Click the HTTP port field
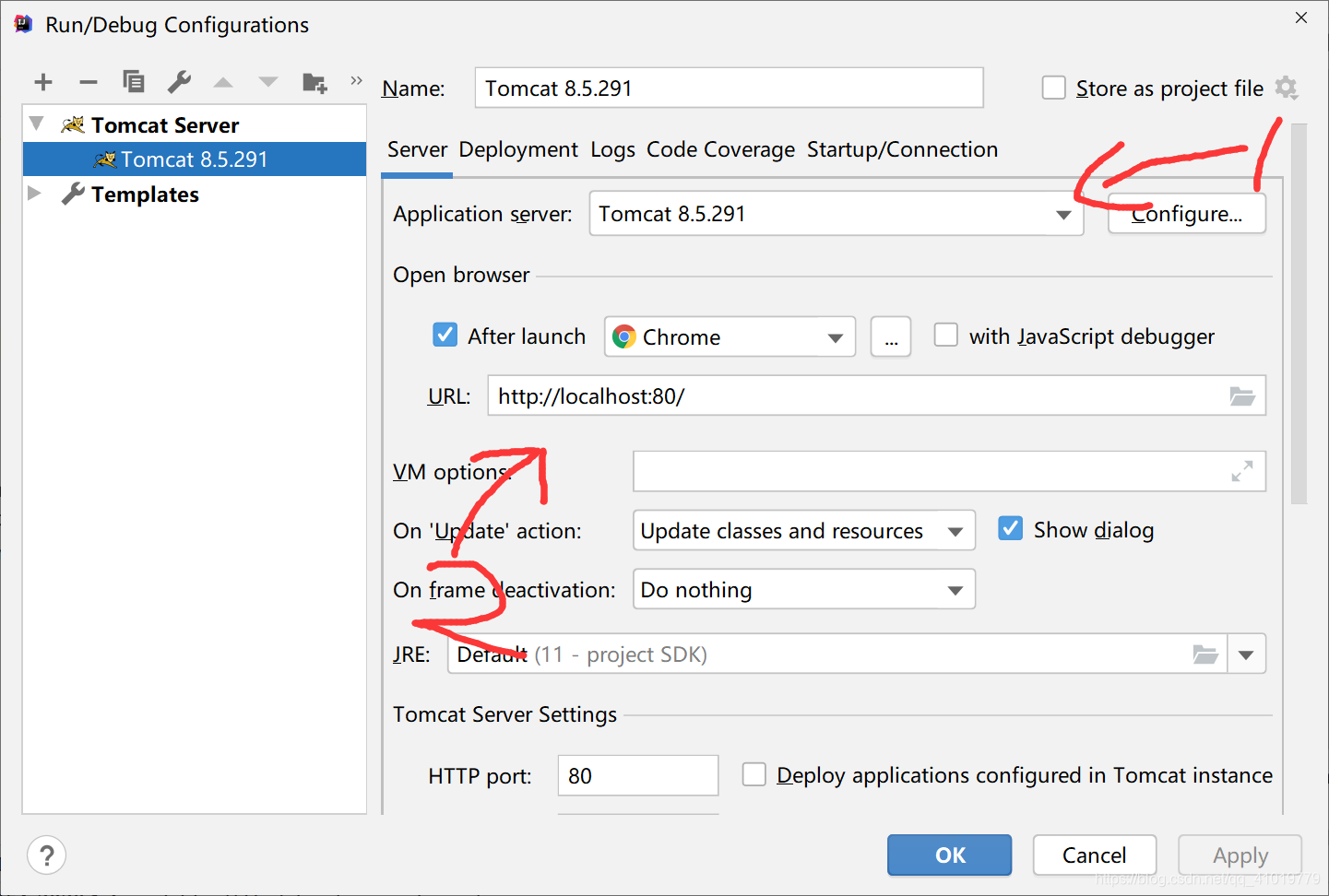 tap(638, 775)
